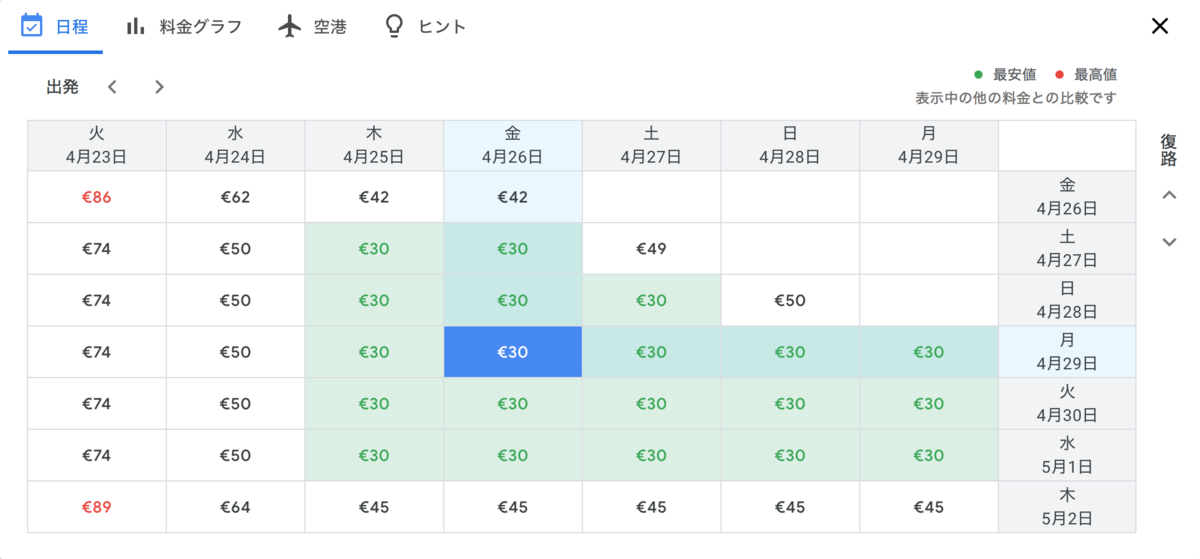Select the €49 fare cell
This screenshot has width=1200, height=559.
pyautogui.click(x=651, y=249)
